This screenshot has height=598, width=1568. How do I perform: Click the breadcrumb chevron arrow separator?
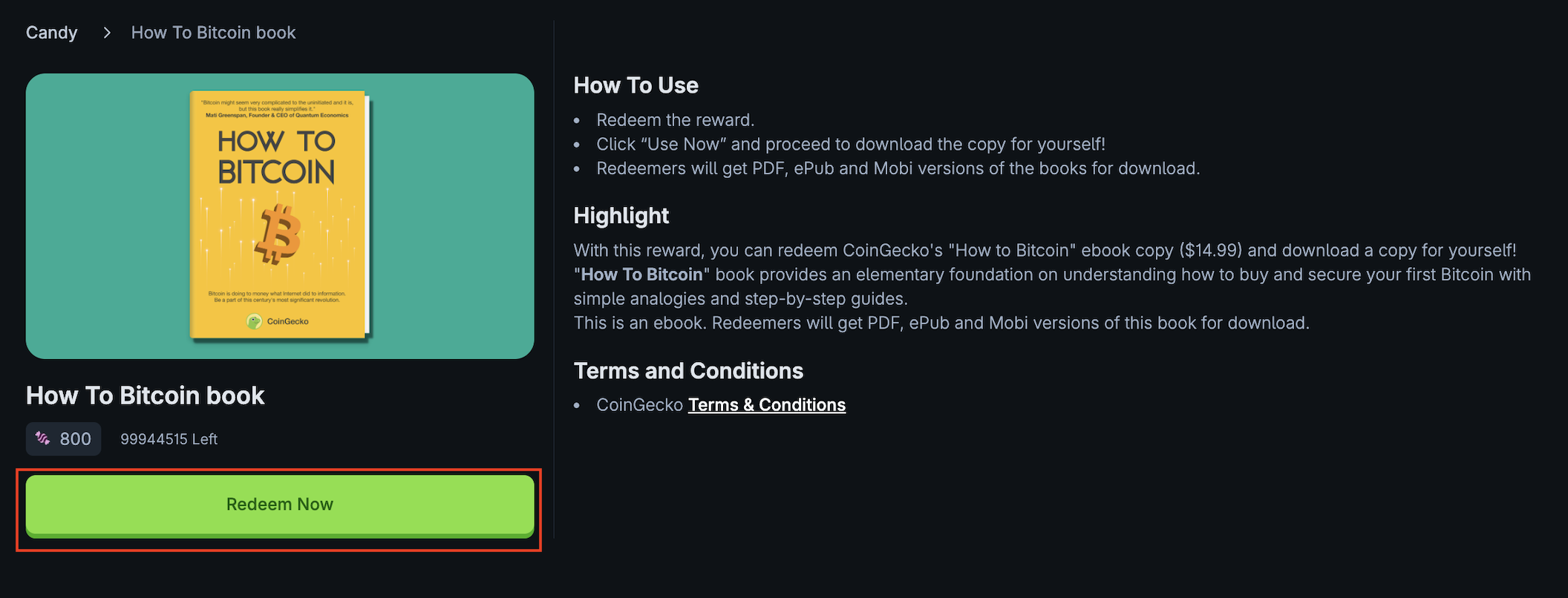point(107,33)
